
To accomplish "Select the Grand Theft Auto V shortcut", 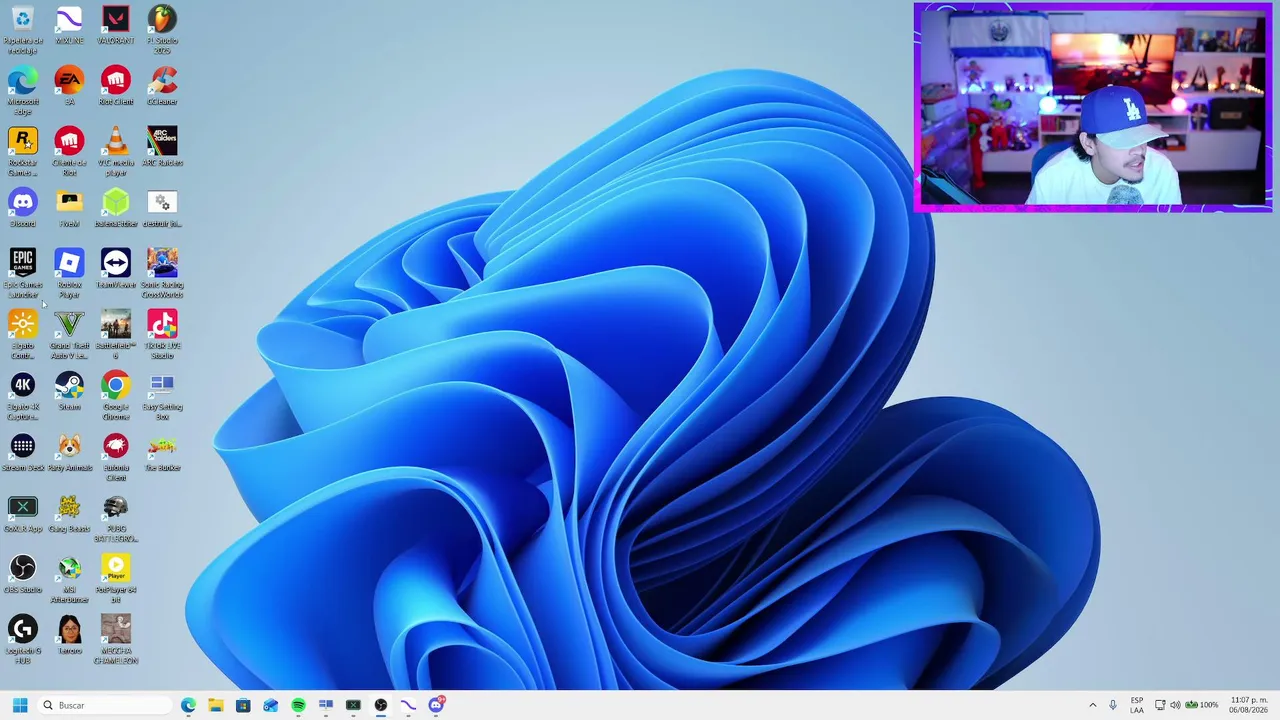I will (69, 335).
